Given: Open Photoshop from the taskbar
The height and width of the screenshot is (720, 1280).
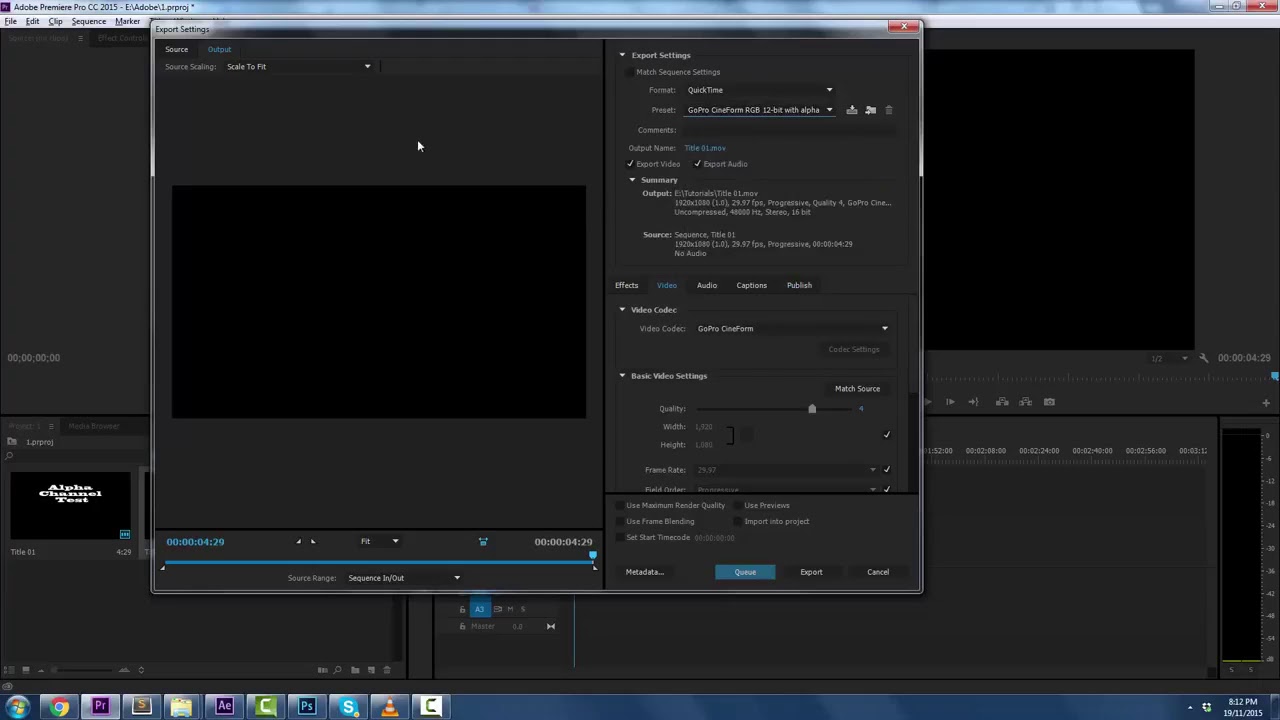Looking at the screenshot, I should point(307,707).
